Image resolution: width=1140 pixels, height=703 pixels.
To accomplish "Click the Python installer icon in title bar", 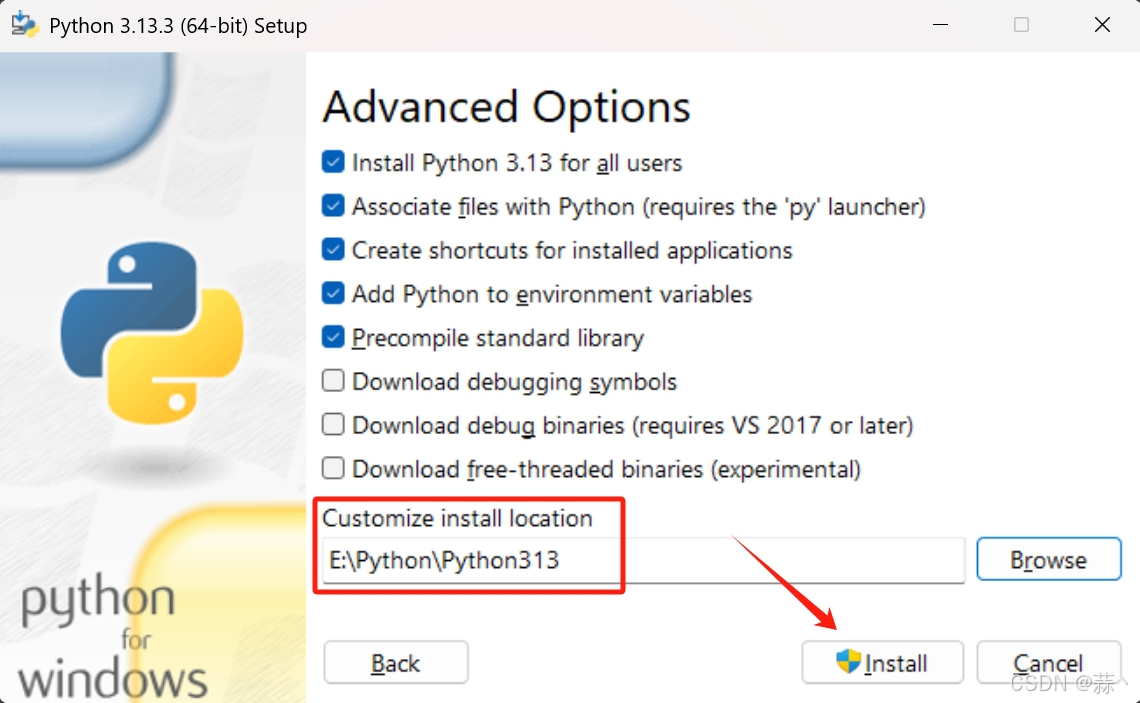I will pyautogui.click(x=24, y=24).
